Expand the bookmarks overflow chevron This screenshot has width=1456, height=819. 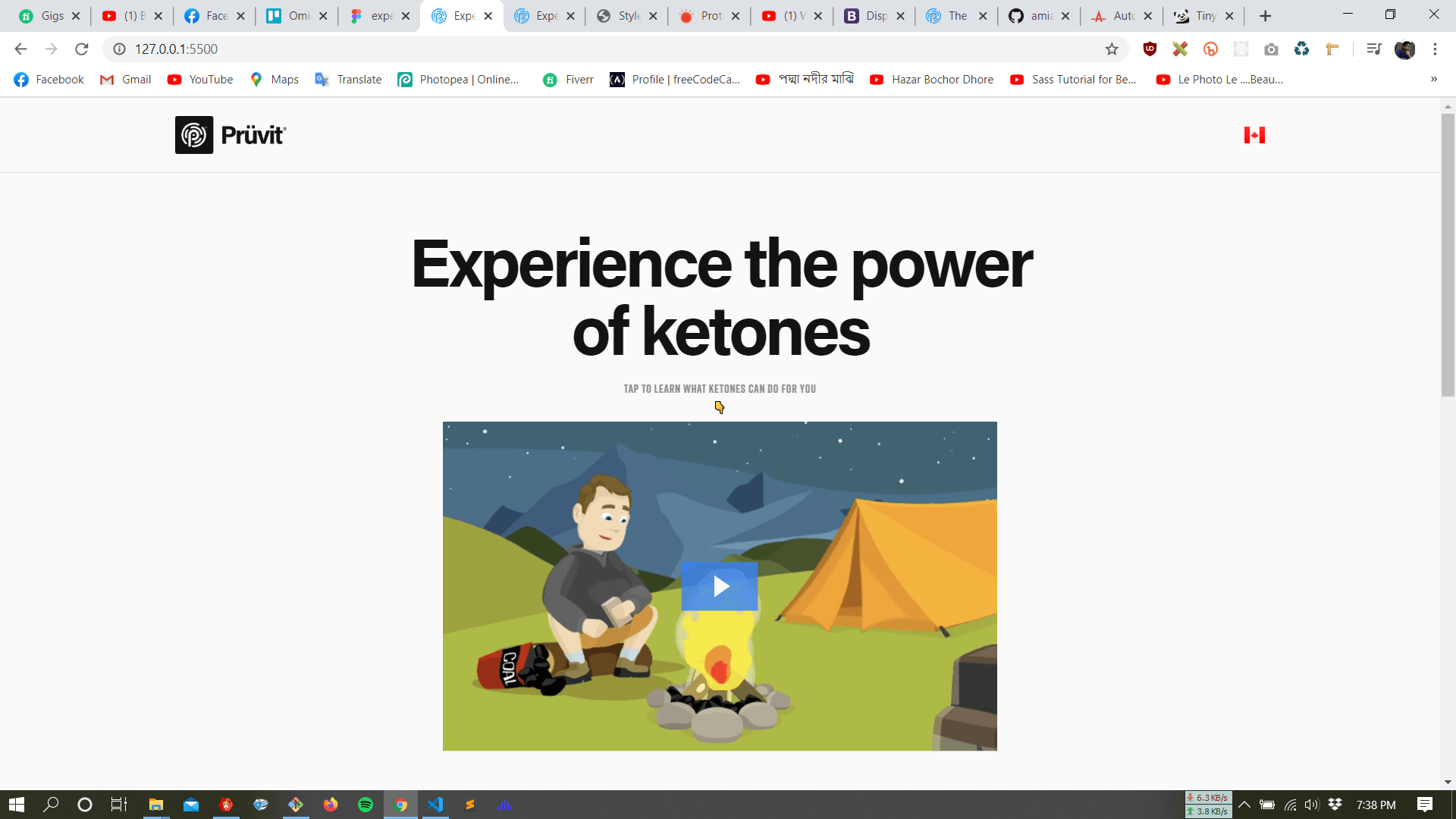click(1433, 79)
